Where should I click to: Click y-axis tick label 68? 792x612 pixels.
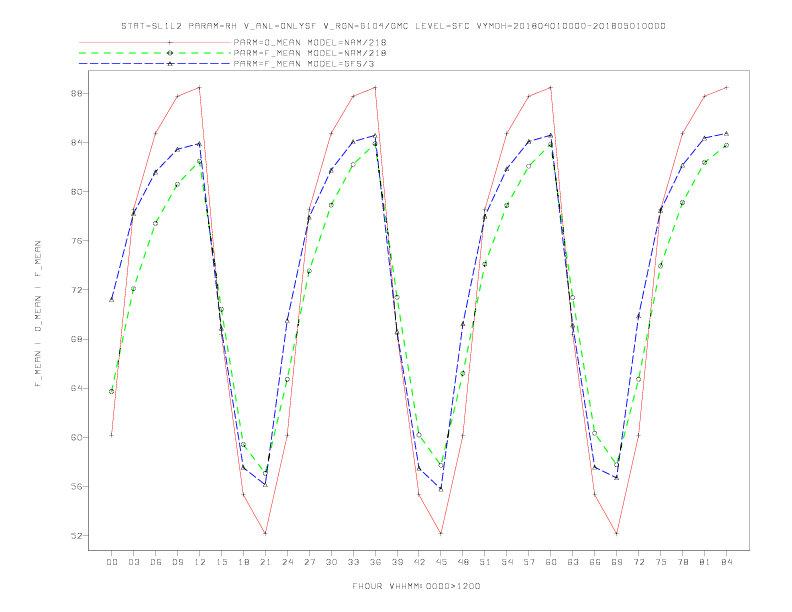coord(77,339)
